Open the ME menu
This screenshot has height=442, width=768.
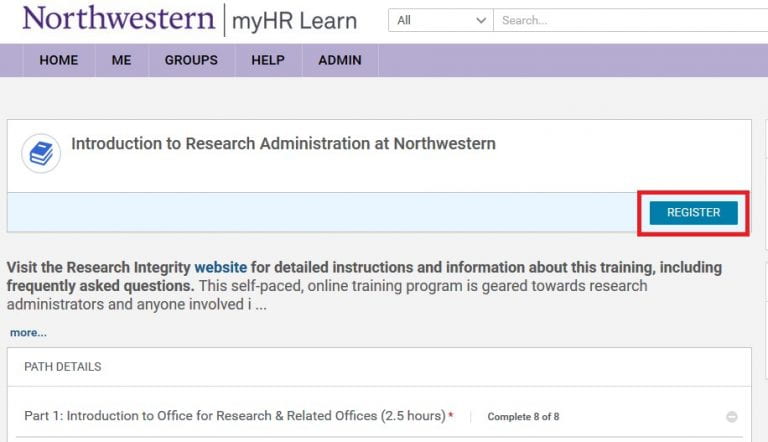point(121,60)
